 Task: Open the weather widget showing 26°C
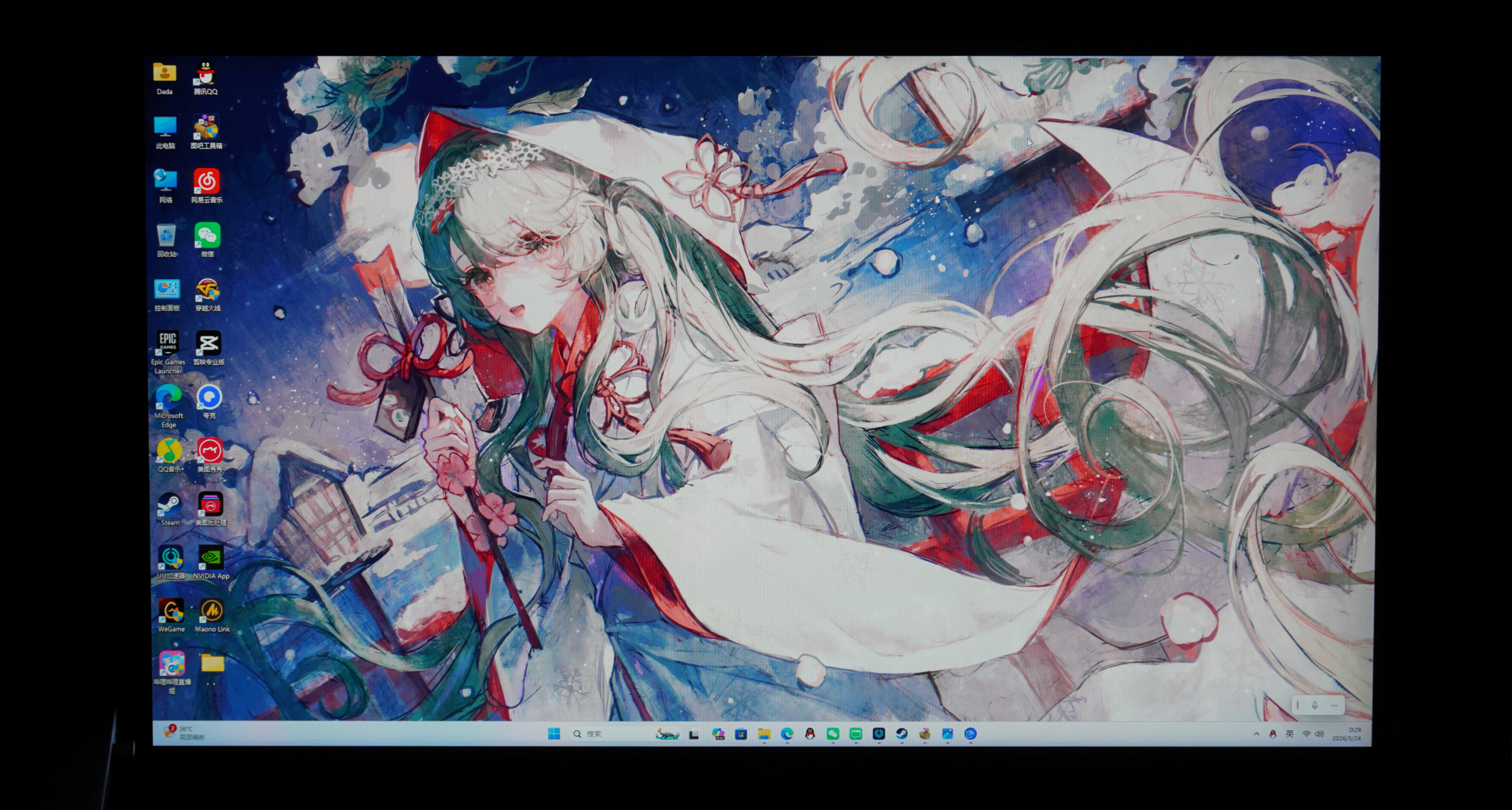click(x=184, y=733)
